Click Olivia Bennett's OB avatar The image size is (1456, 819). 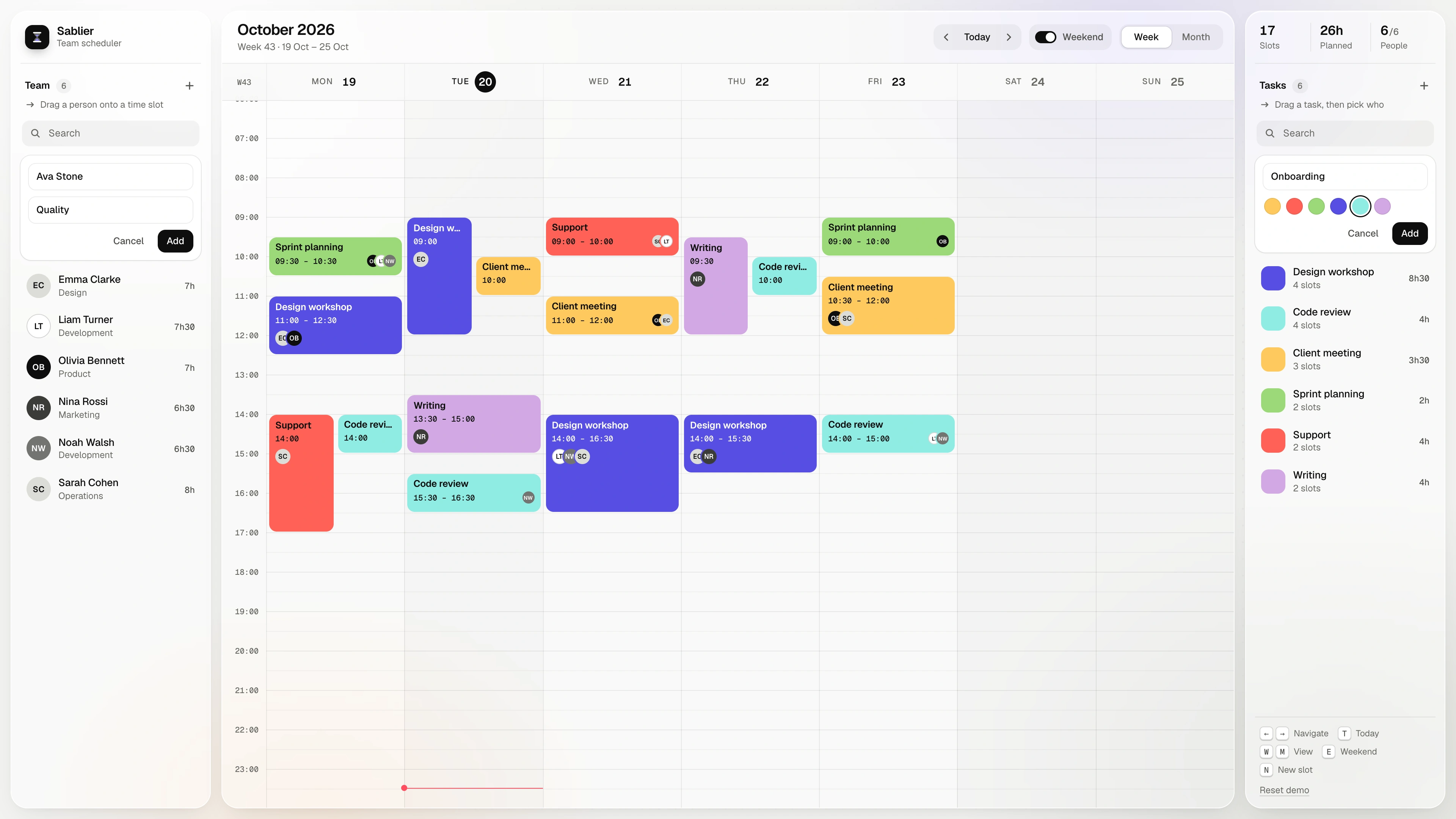click(38, 367)
